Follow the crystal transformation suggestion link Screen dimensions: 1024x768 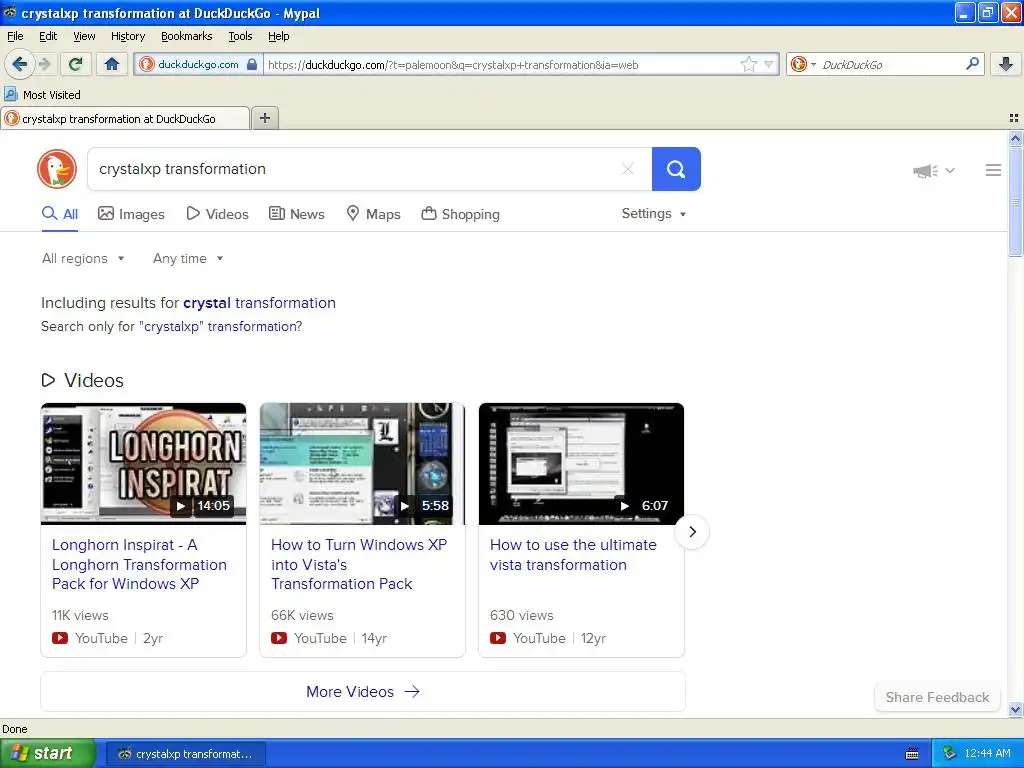tap(259, 303)
